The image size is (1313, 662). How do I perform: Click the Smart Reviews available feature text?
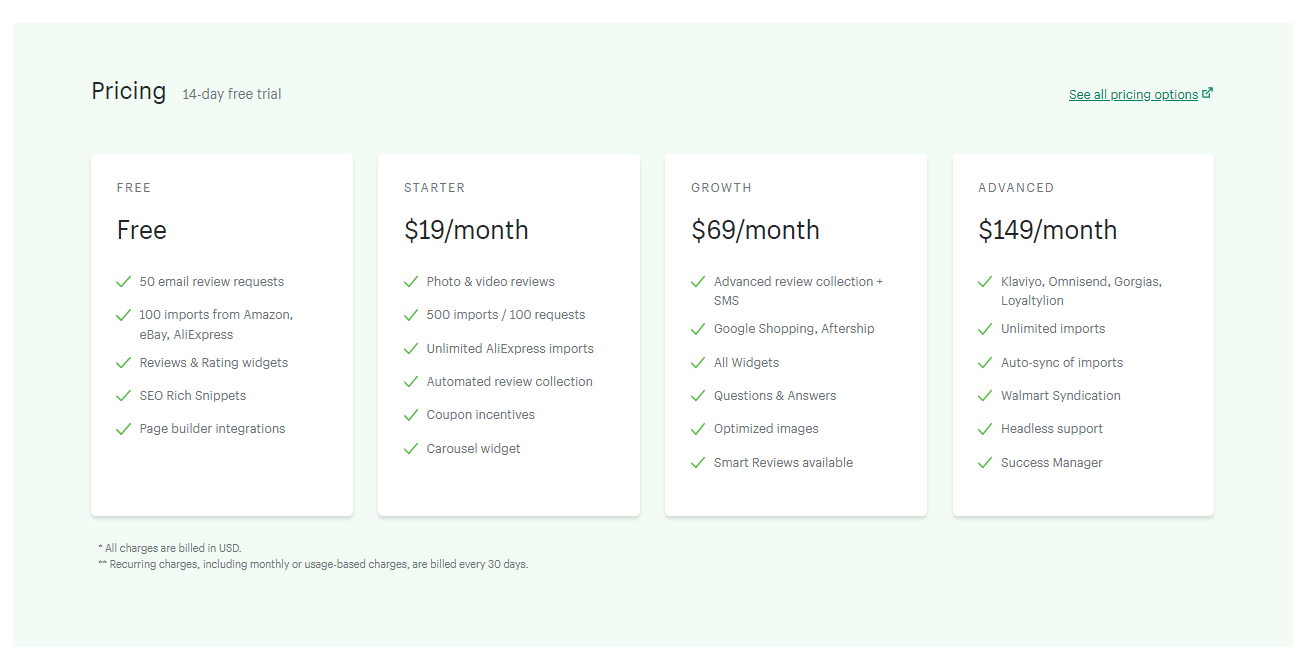(783, 463)
